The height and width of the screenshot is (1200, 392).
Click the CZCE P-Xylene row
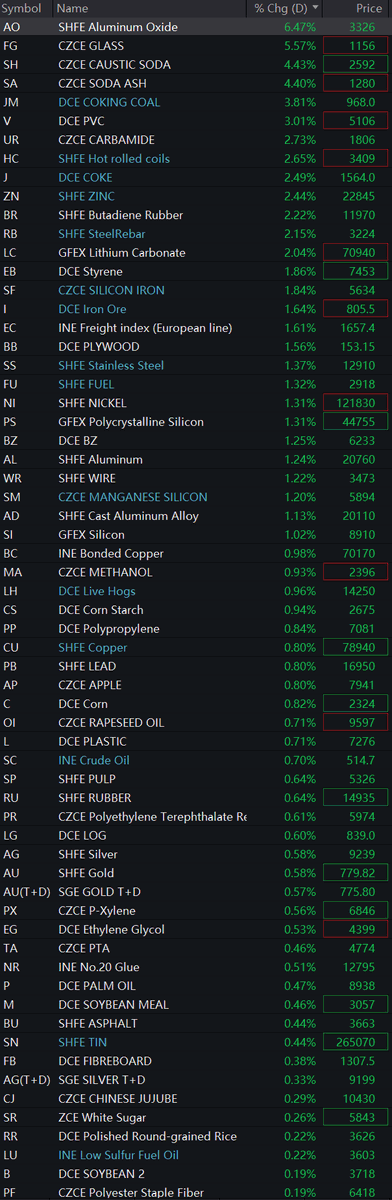pyautogui.click(x=196, y=910)
